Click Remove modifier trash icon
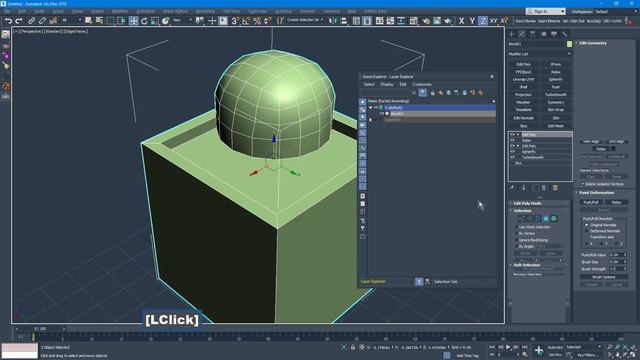The image size is (640, 360). tap(544, 188)
